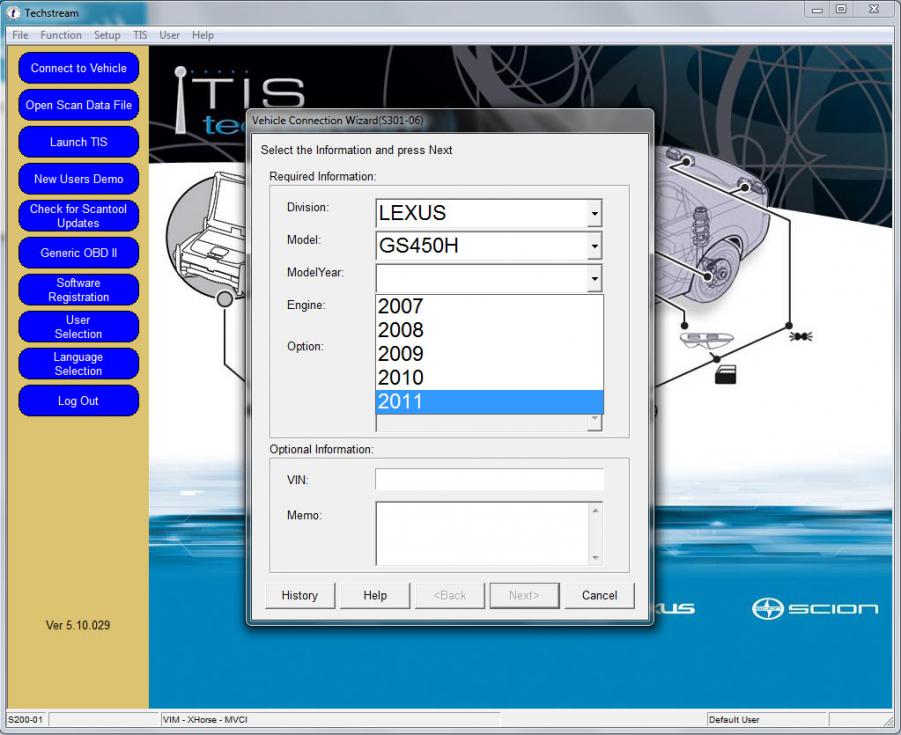Expand the Division dropdown showing LEXUS

[595, 213]
